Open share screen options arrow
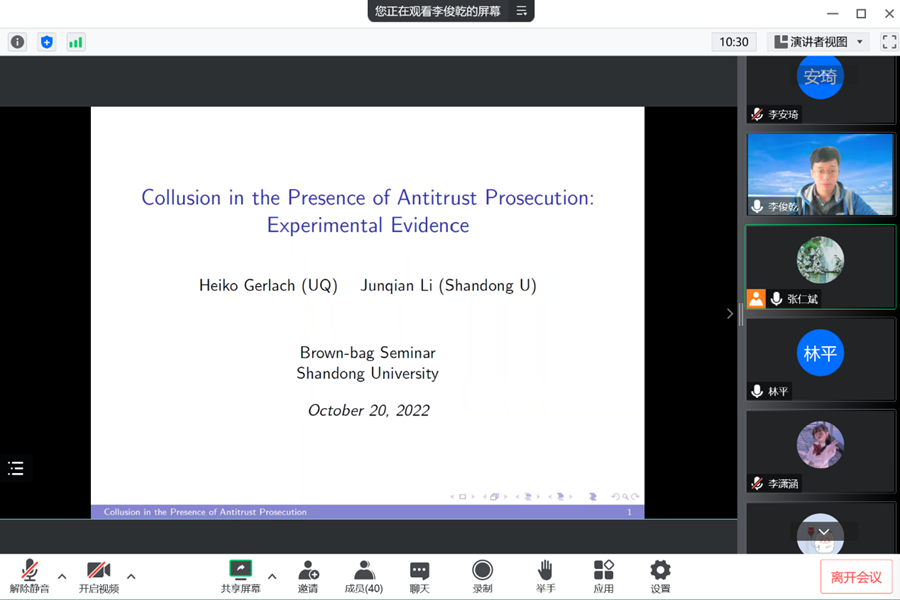 pos(272,576)
